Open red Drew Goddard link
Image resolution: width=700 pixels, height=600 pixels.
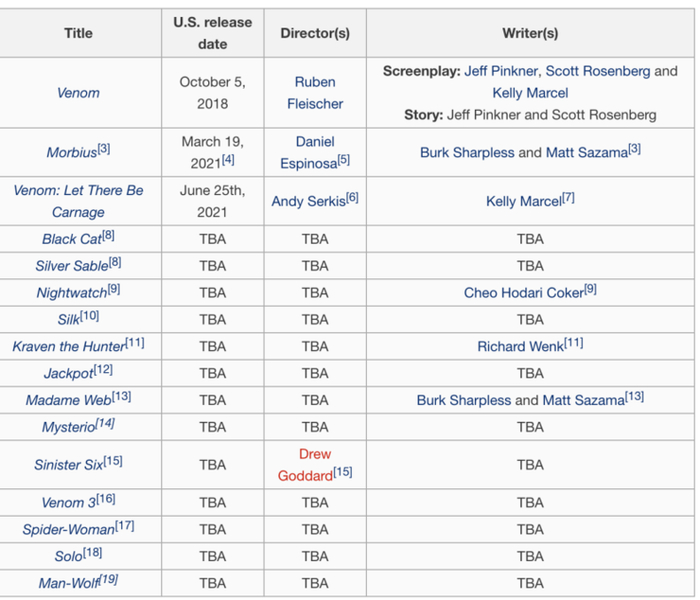click(x=305, y=465)
